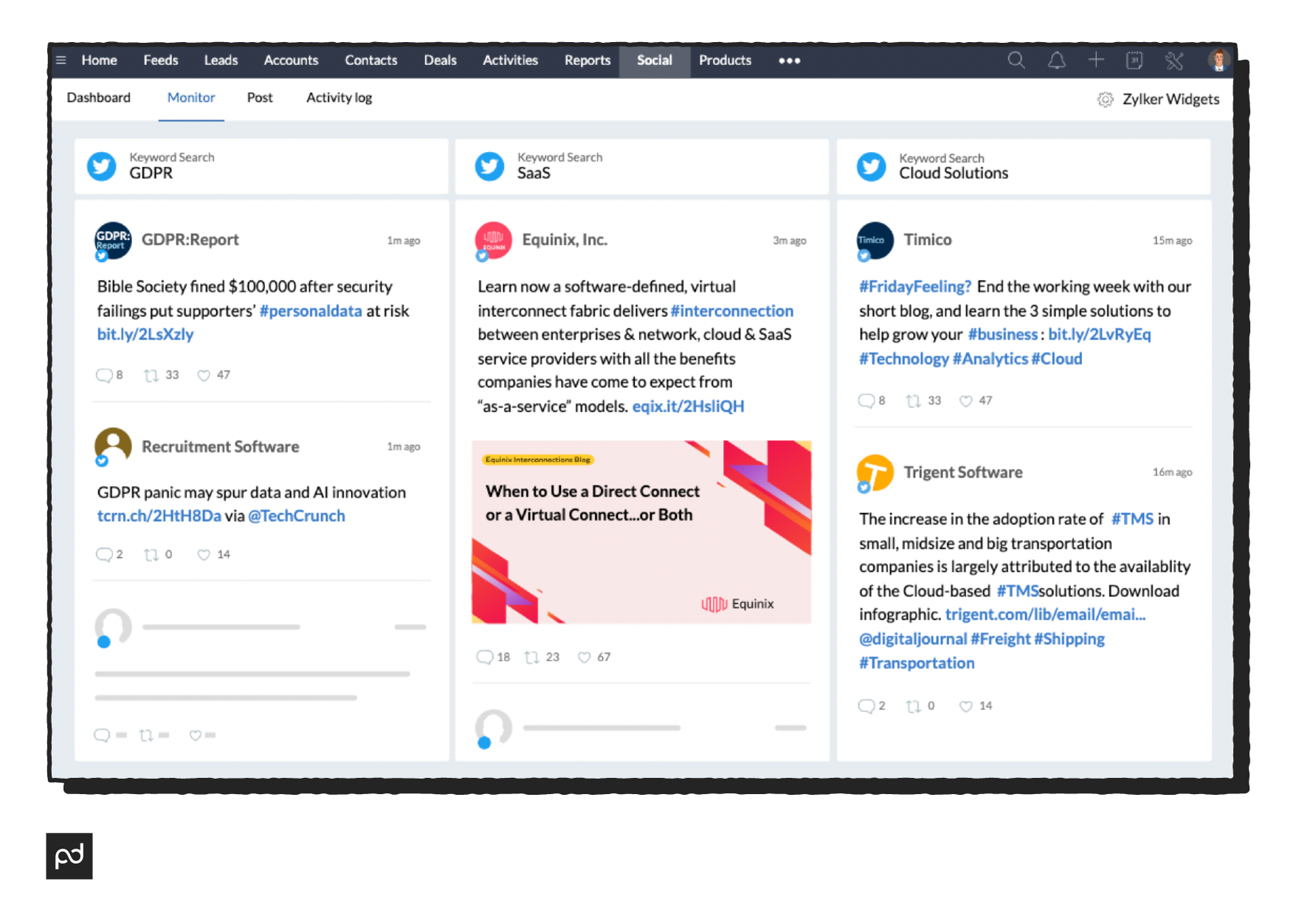Reply to Recruitment Software tweet
Viewport: 1299px width, 924px height.
coord(104,554)
